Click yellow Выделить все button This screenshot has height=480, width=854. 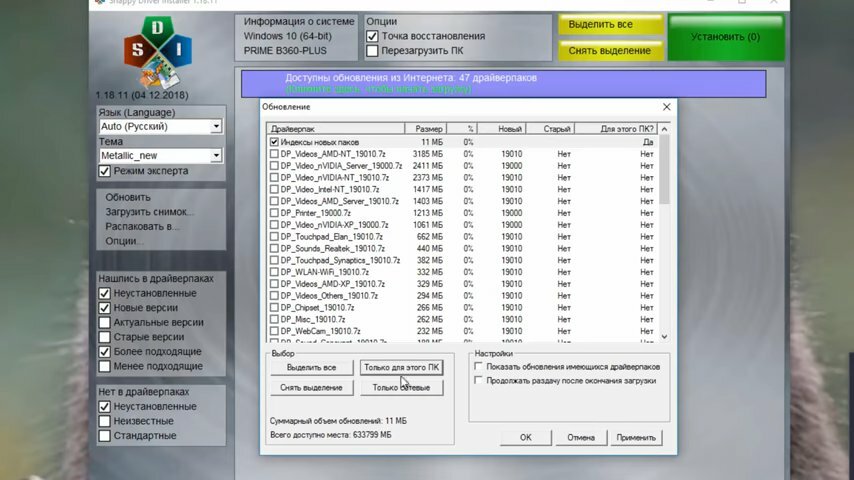click(611, 25)
